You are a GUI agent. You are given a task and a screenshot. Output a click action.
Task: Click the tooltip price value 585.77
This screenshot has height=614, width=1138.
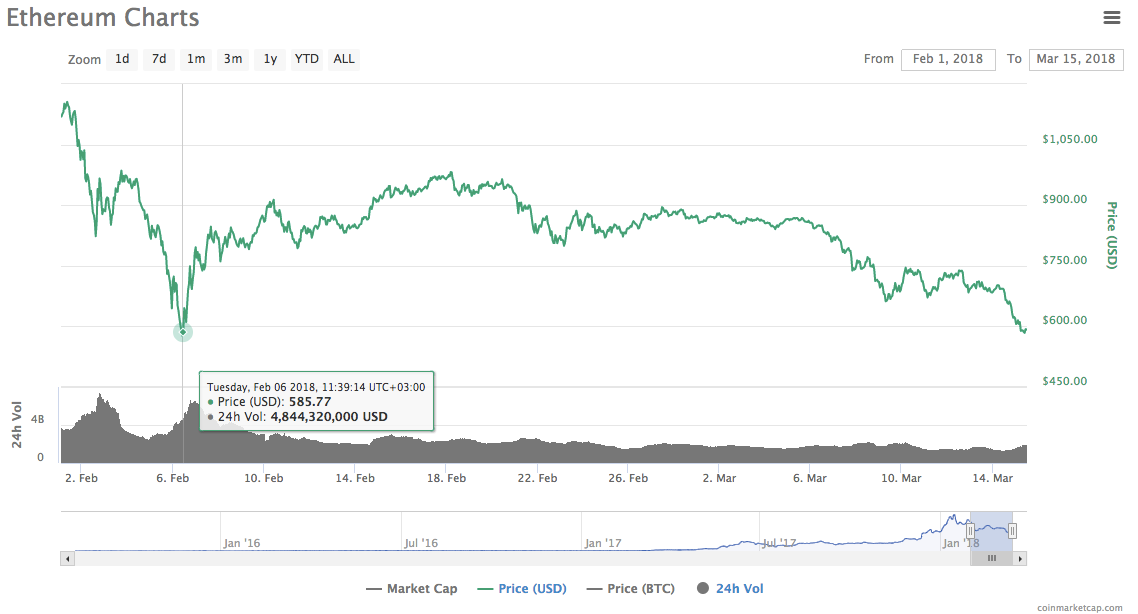coord(310,402)
